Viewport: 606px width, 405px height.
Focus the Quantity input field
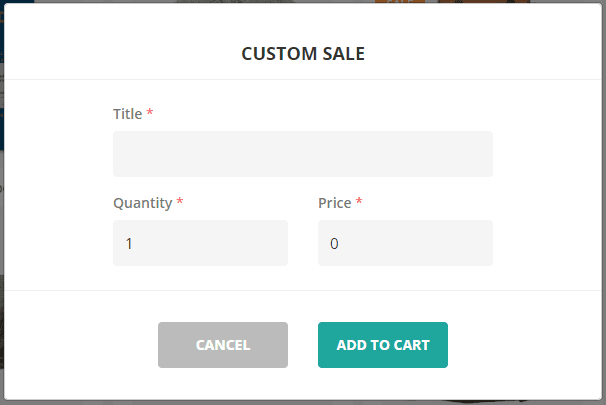200,243
